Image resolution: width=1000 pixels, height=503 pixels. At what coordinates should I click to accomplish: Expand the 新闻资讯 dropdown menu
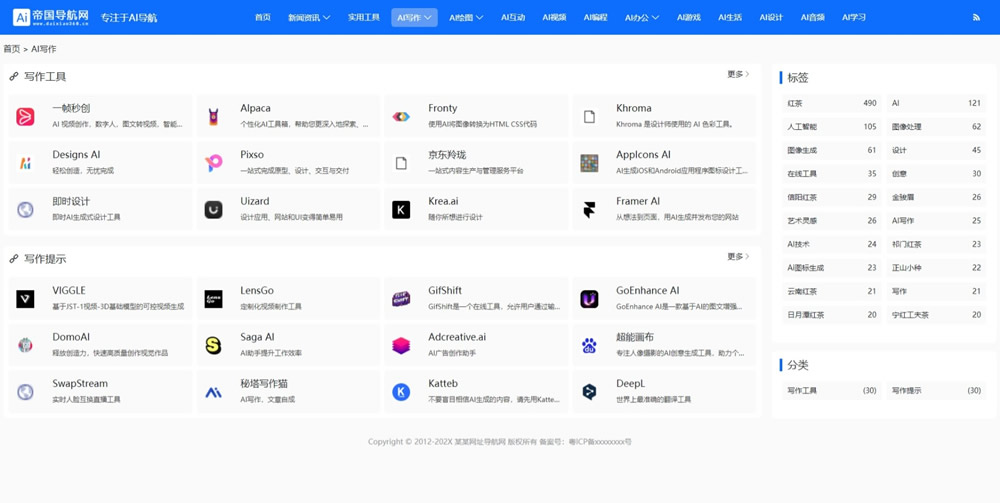[308, 18]
